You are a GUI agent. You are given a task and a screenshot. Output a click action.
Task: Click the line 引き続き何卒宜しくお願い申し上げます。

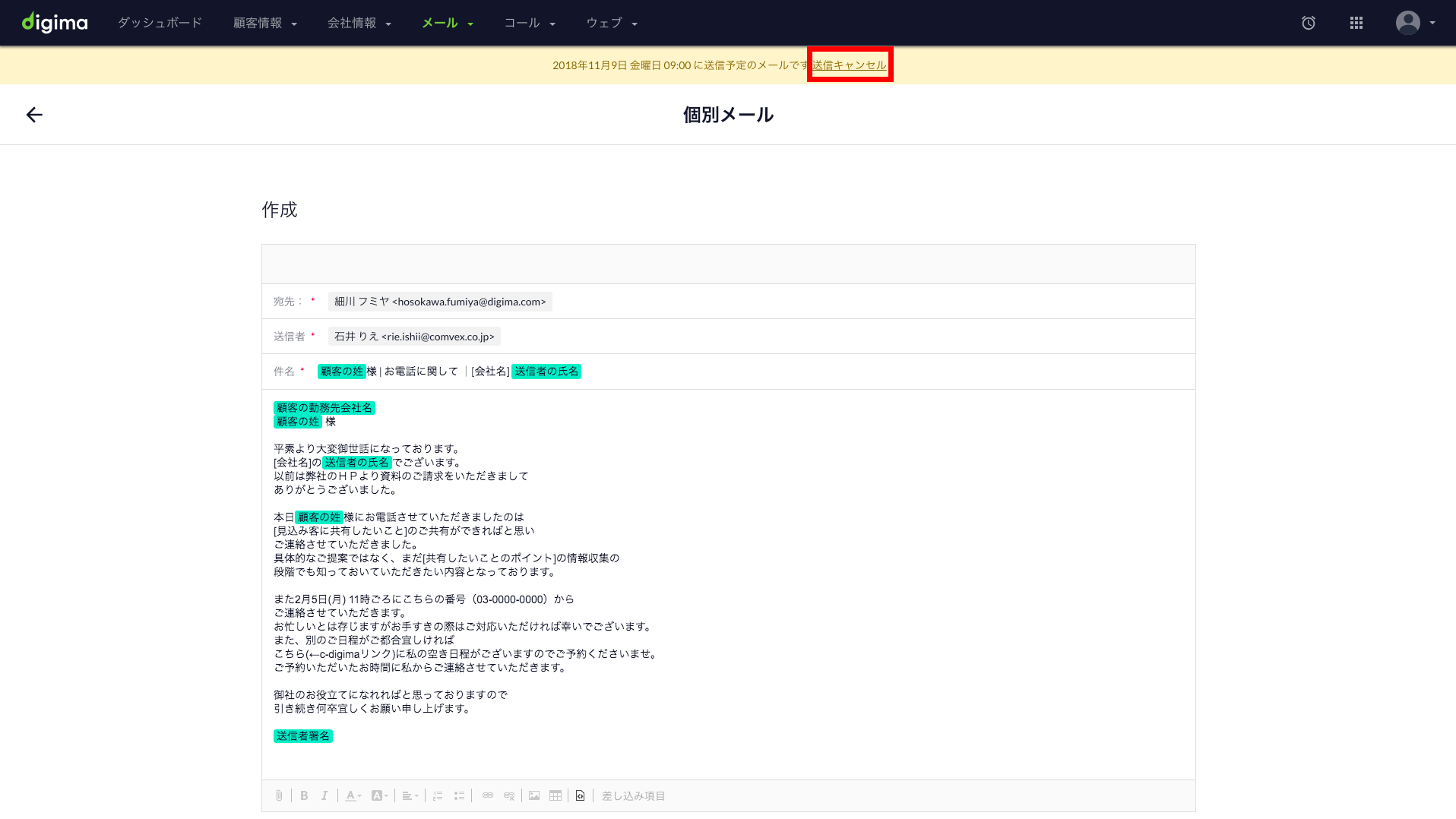coord(372,709)
